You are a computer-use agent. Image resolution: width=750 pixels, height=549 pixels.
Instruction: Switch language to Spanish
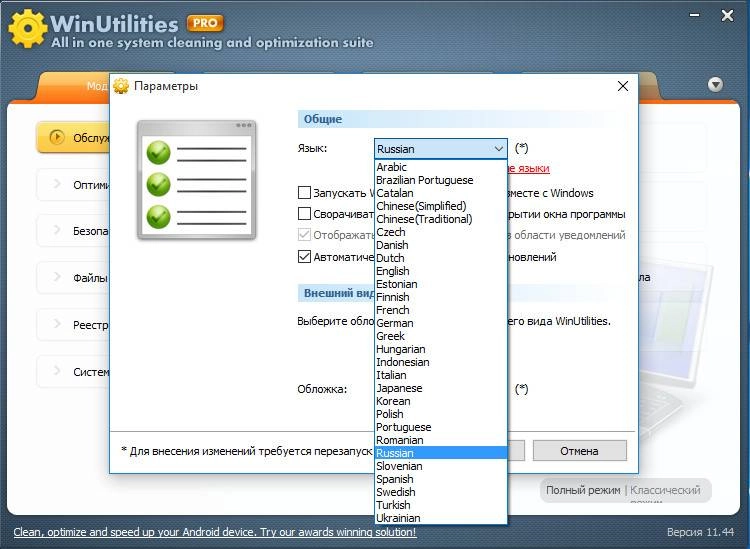coord(441,479)
